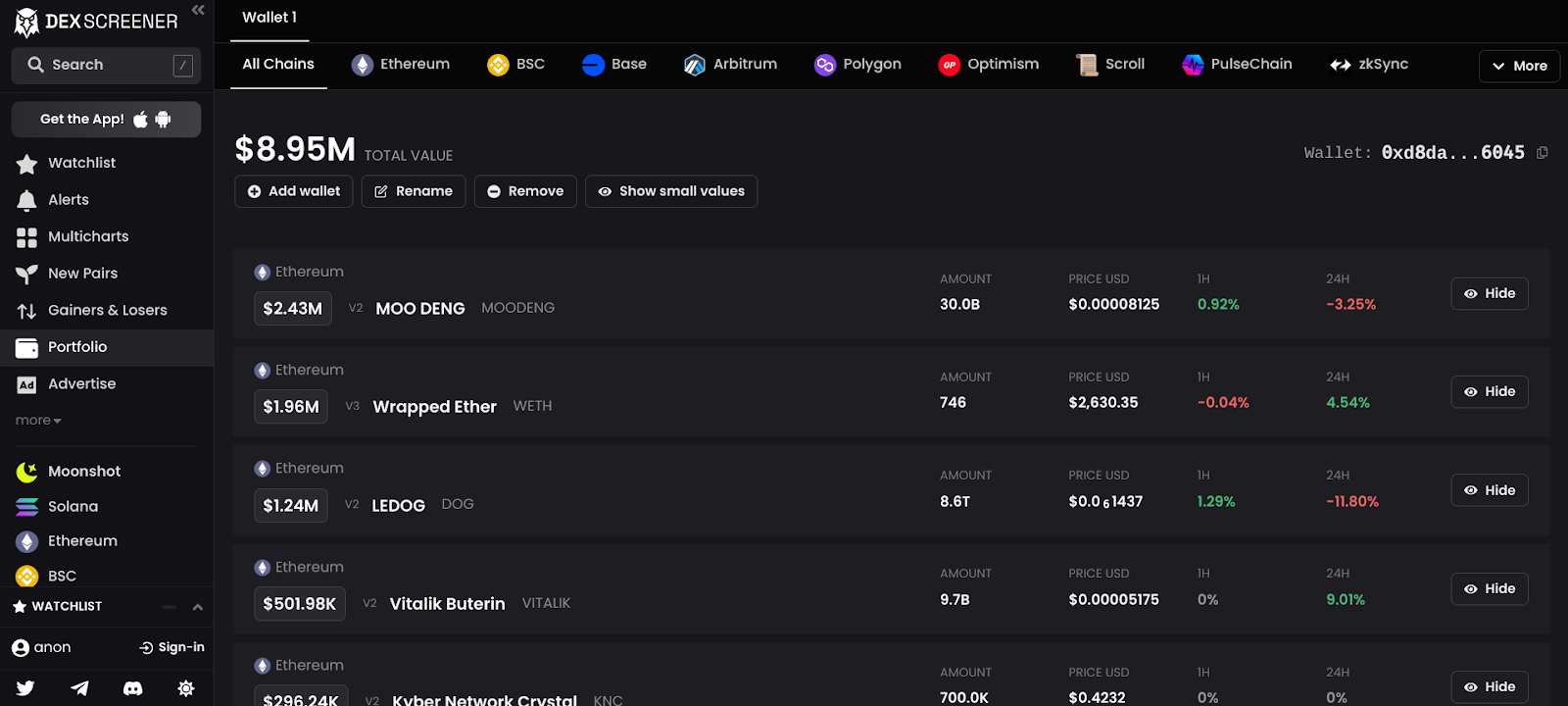Screen dimensions: 1568x706
Task: Click the $2.43M value badge
Action: 292,309
